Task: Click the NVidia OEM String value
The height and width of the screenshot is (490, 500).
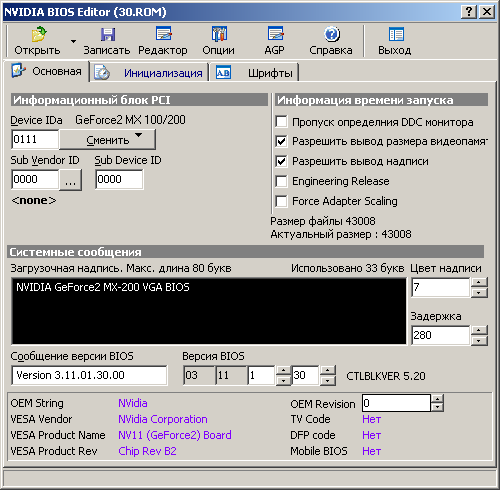Action: (133, 403)
